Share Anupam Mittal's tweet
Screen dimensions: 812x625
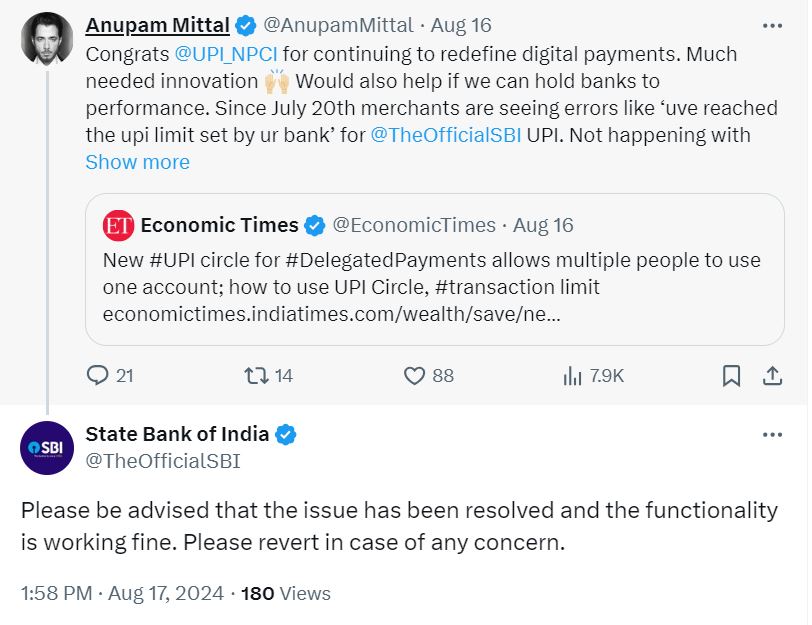773,375
